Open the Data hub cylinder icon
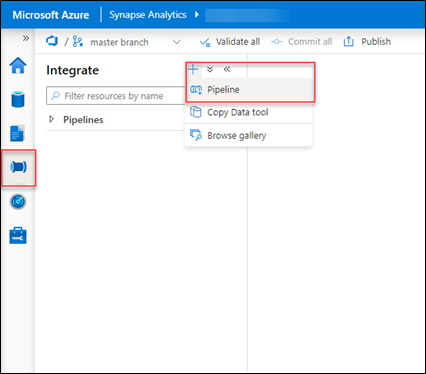 click(x=18, y=99)
